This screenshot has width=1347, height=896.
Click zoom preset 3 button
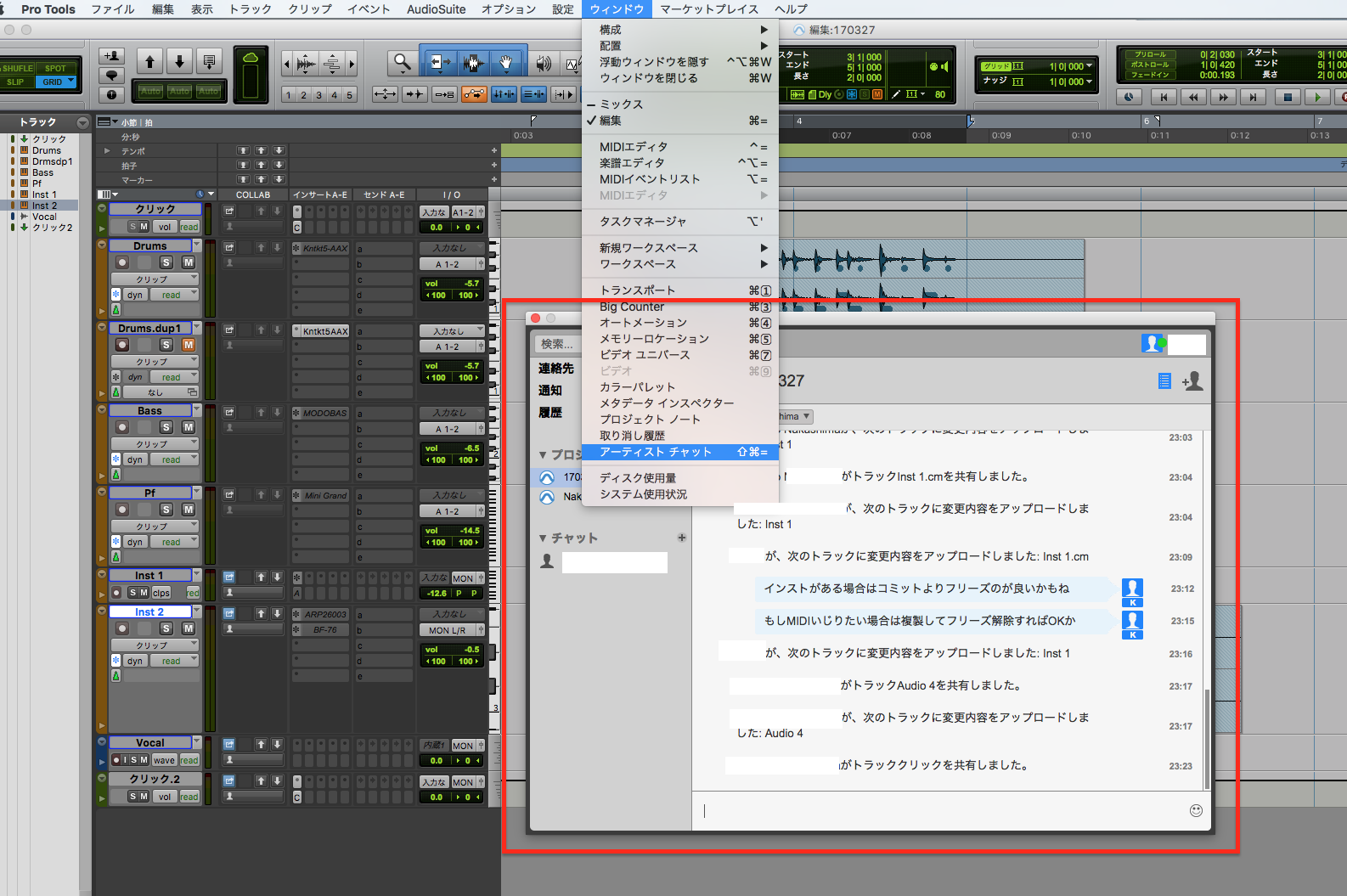point(318,95)
